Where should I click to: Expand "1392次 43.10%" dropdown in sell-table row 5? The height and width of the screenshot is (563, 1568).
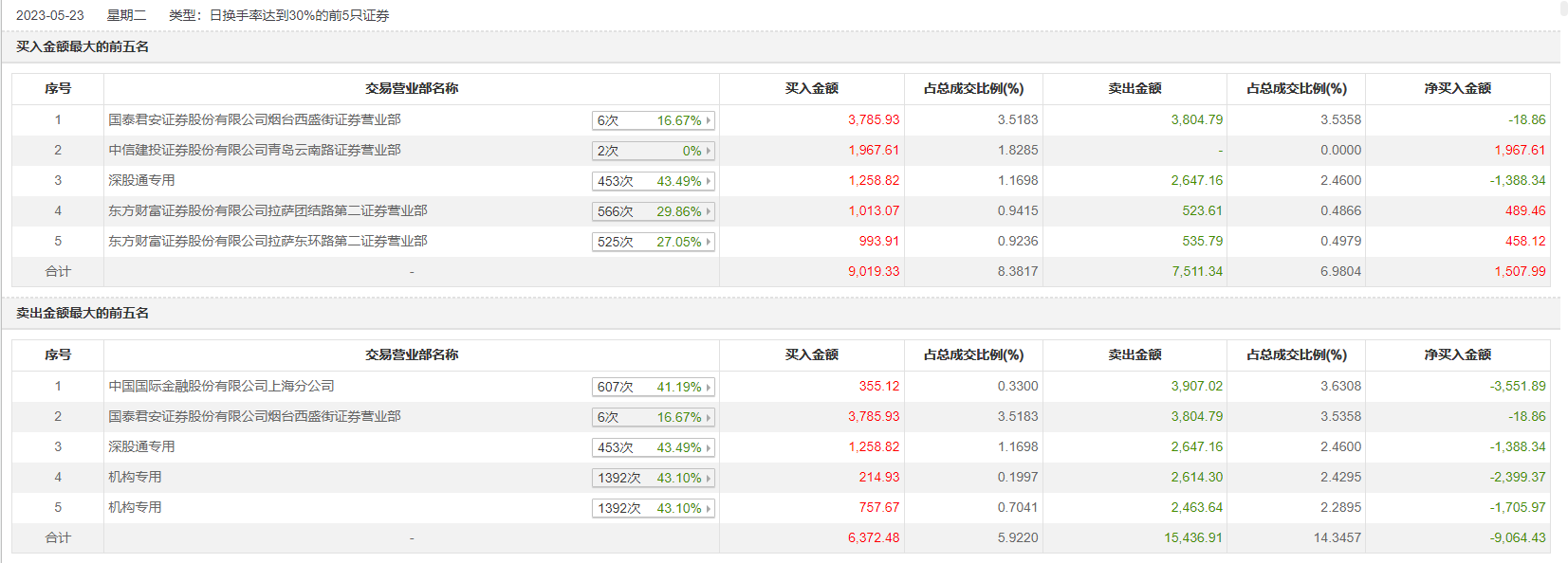[x=653, y=508]
